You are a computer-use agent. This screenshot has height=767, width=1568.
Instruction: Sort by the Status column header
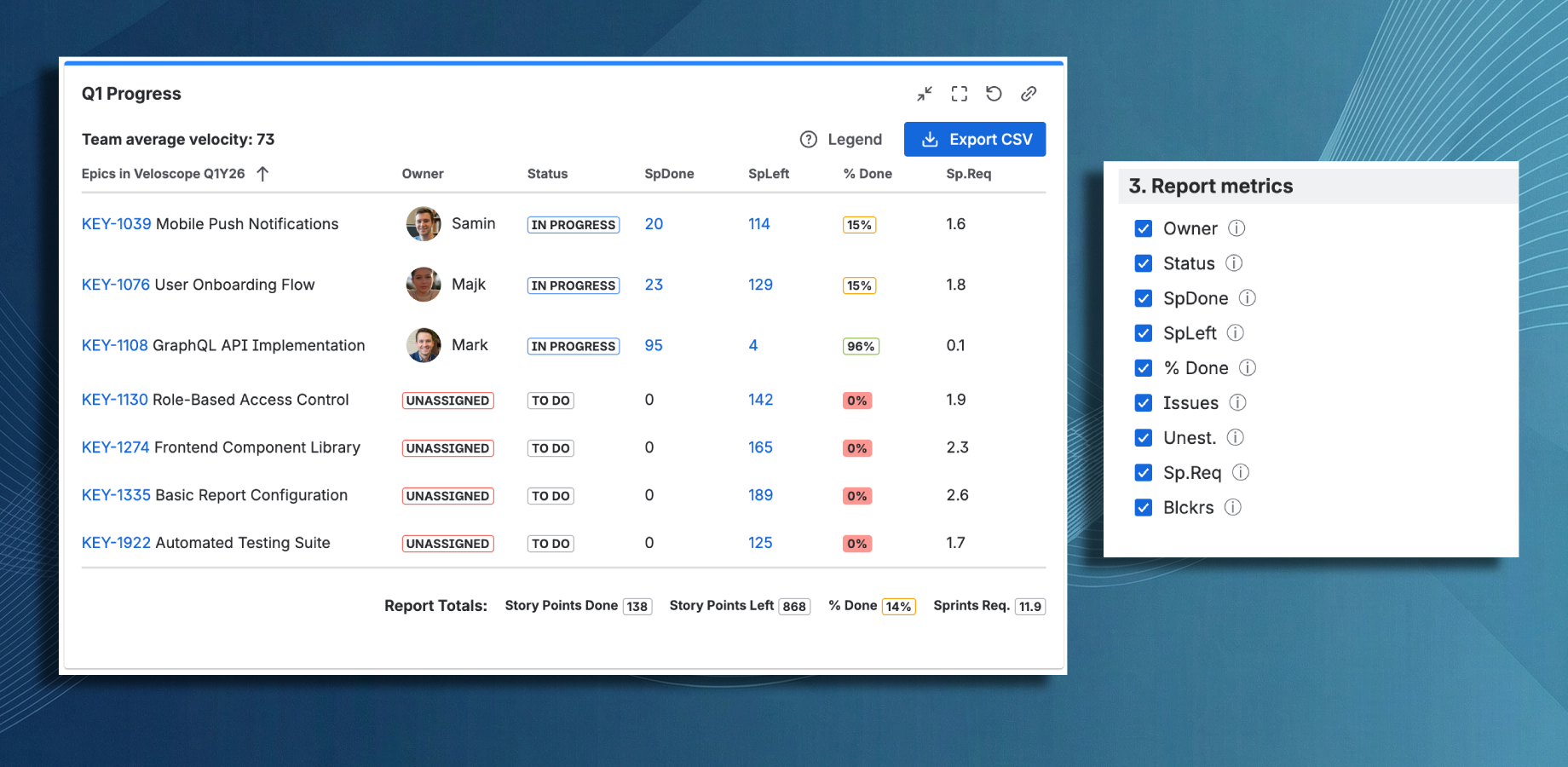(547, 174)
